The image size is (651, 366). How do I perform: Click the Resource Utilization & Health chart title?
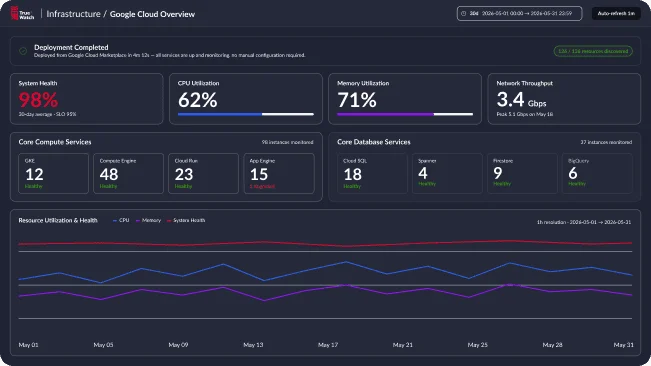coord(58,220)
